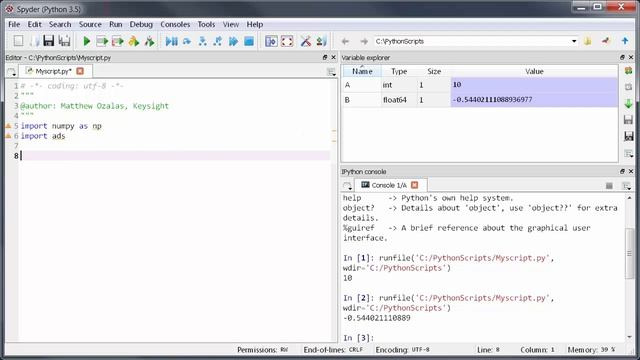
Task: Stop the debugging session
Action: click(x=249, y=41)
